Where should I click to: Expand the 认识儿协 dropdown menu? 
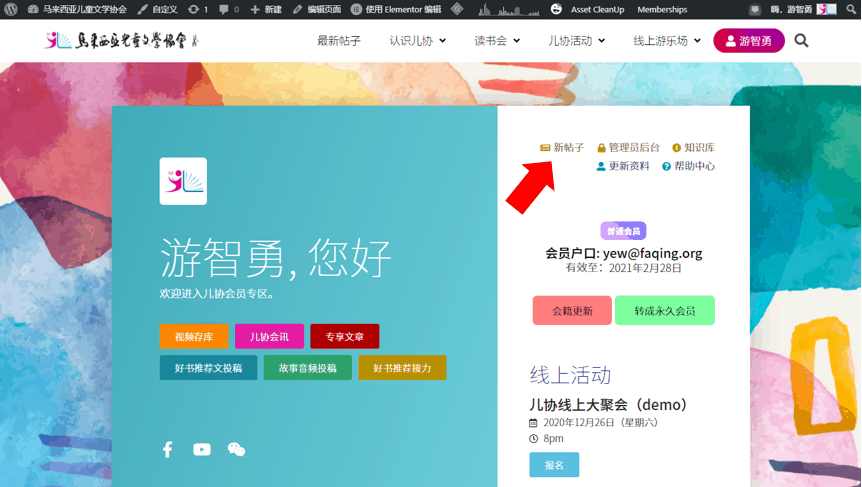[418, 41]
